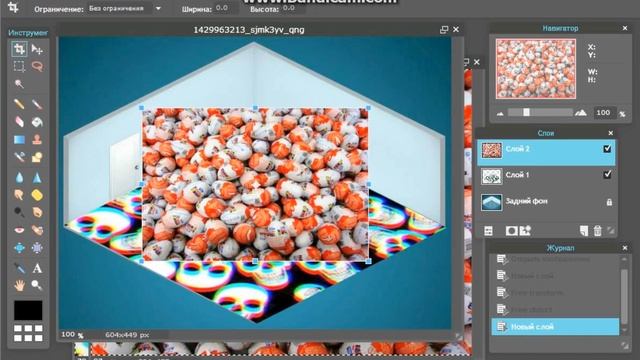Screen dimensions: 640x360
Task: Select the Blur droplet tool
Action: [19, 177]
